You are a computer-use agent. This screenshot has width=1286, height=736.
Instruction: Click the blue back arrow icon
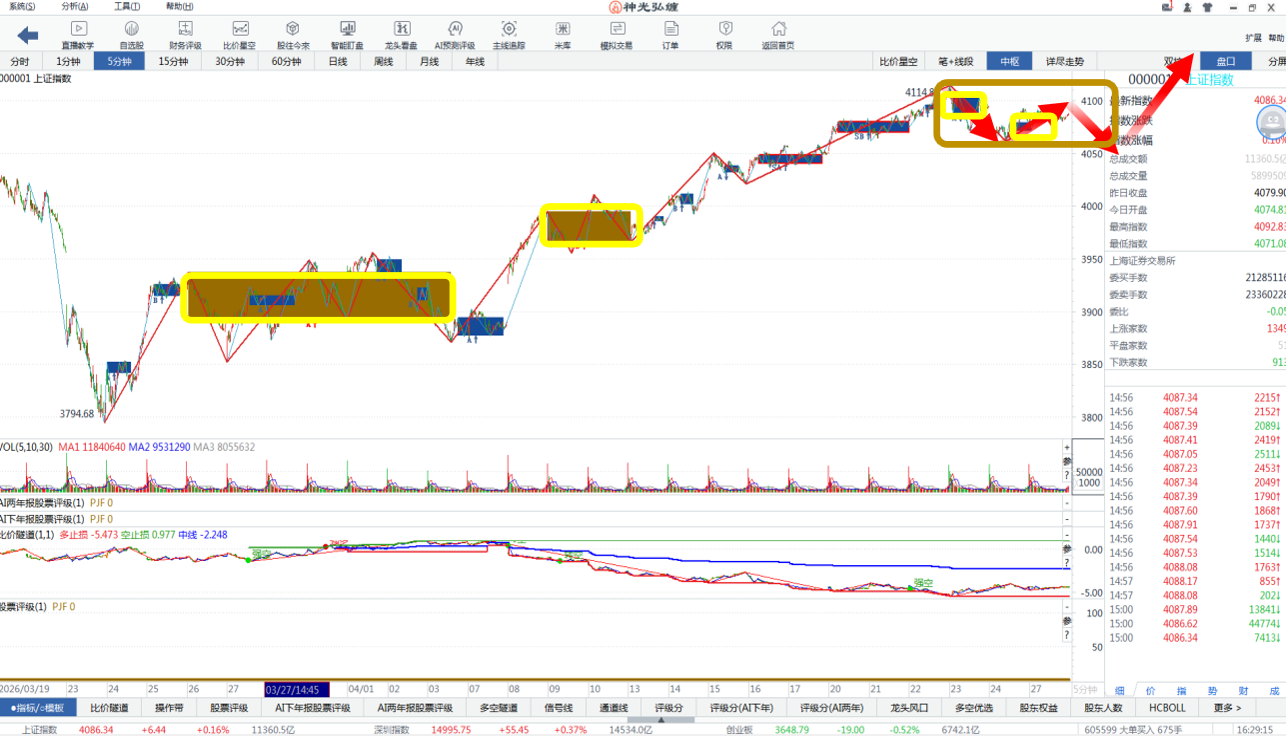pyautogui.click(x=27, y=36)
